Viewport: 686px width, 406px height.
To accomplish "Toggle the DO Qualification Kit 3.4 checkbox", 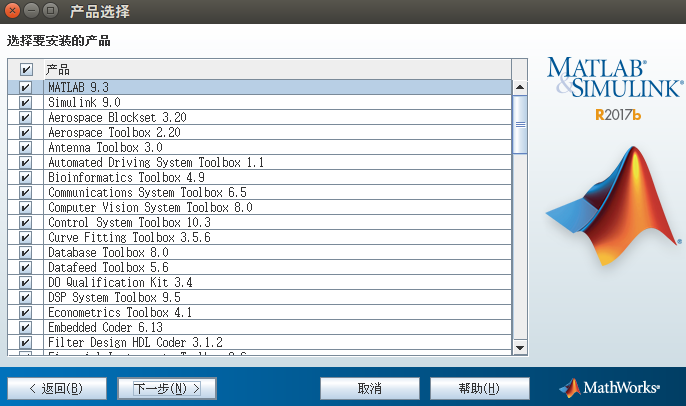I will click(x=25, y=282).
